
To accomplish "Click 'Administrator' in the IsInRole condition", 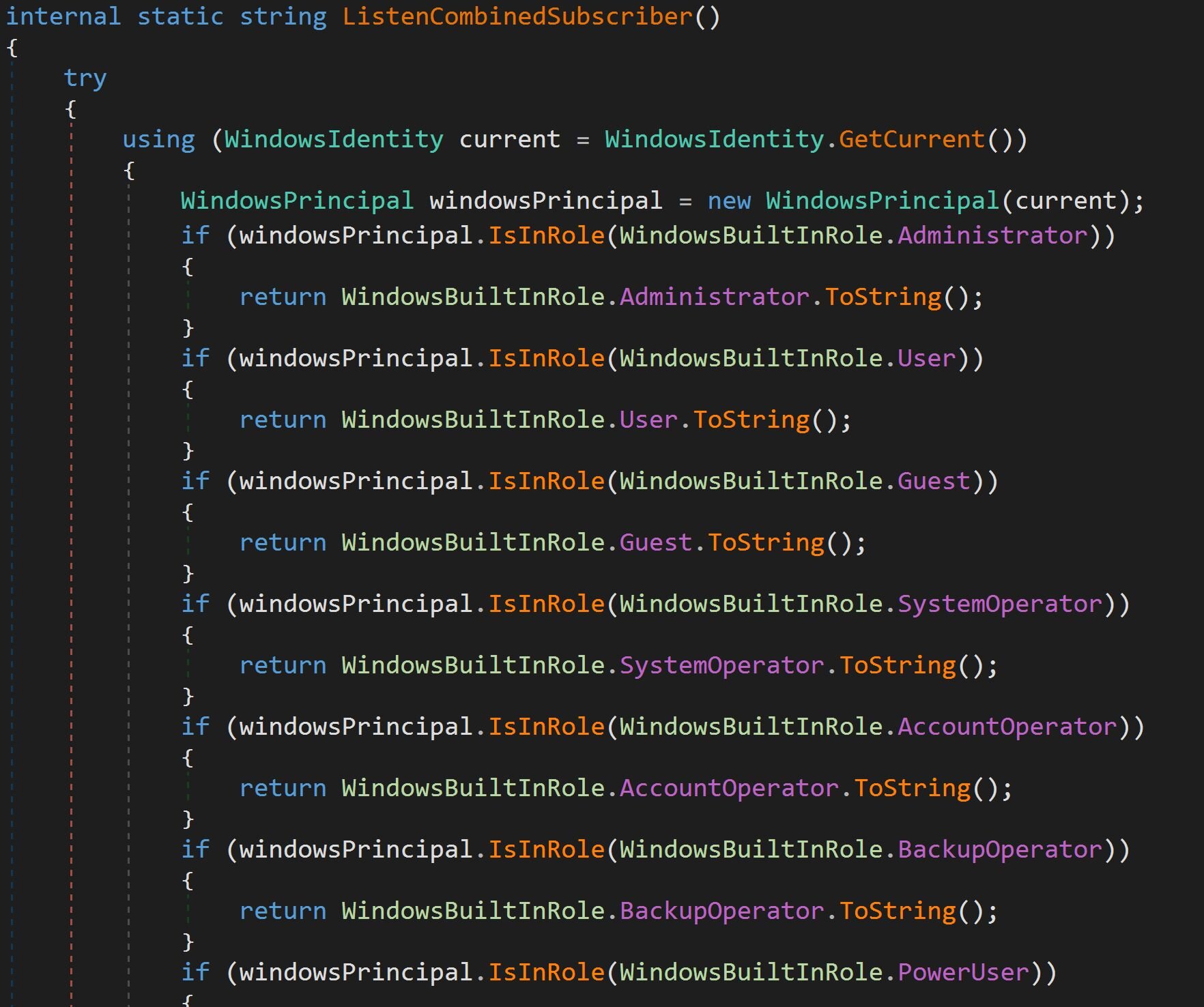I will (992, 235).
